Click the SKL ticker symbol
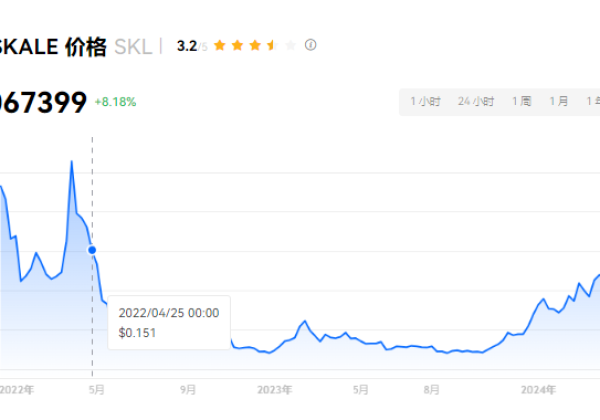600x420 pixels. (x=133, y=47)
